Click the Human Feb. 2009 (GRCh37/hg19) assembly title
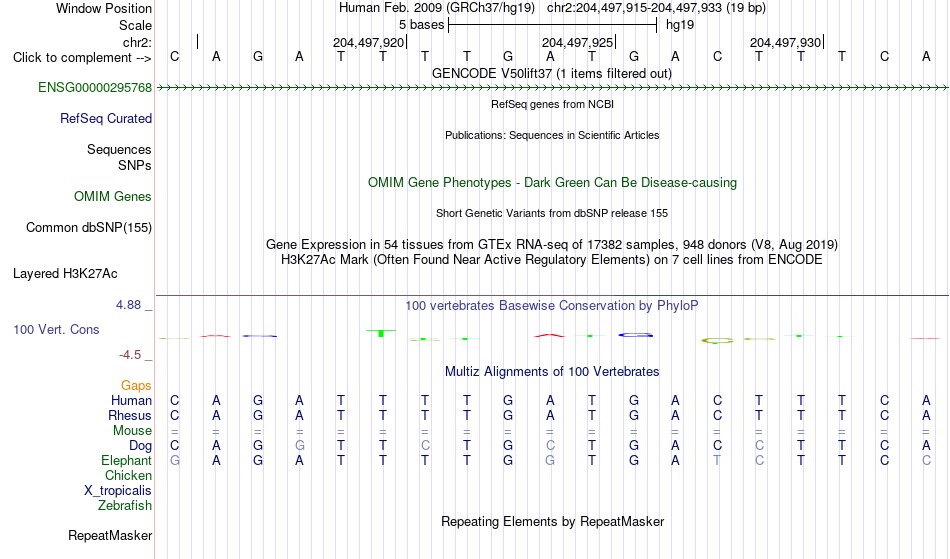This screenshot has height=559, width=950. 437,8
